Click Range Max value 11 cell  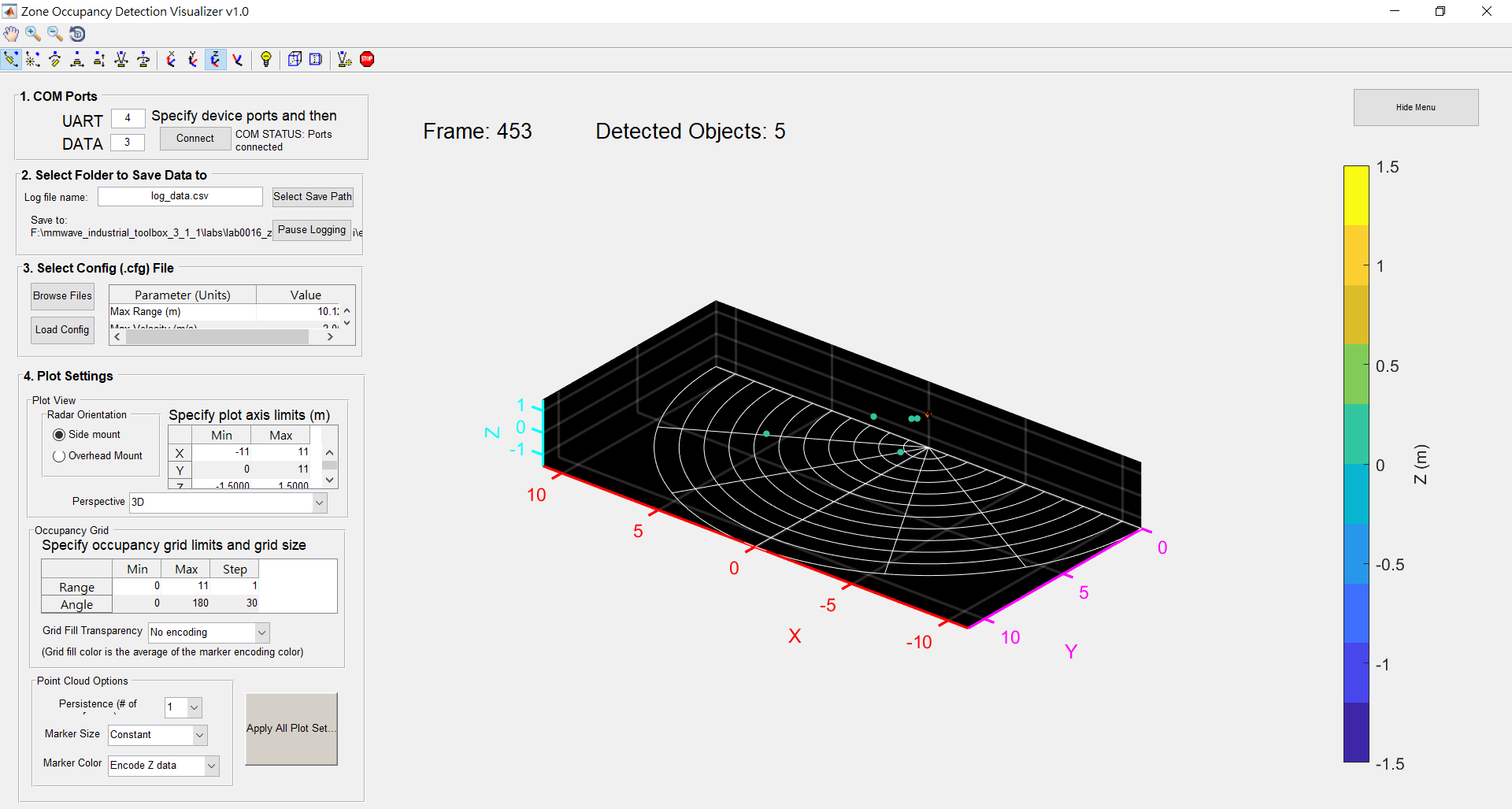[x=187, y=586]
